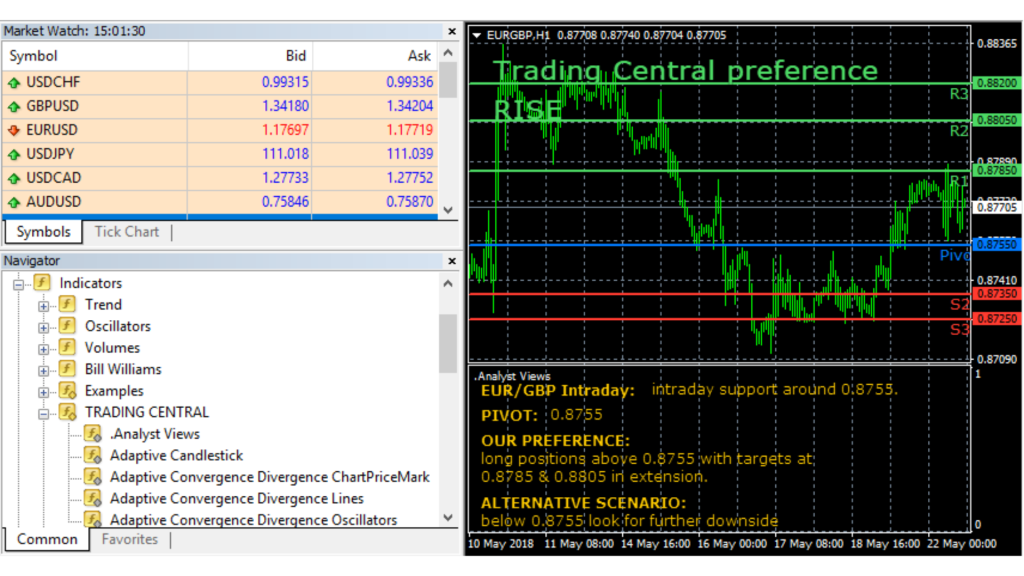Click the red 0.87250 S3 label
This screenshot has height=576, width=1024.
[997, 319]
